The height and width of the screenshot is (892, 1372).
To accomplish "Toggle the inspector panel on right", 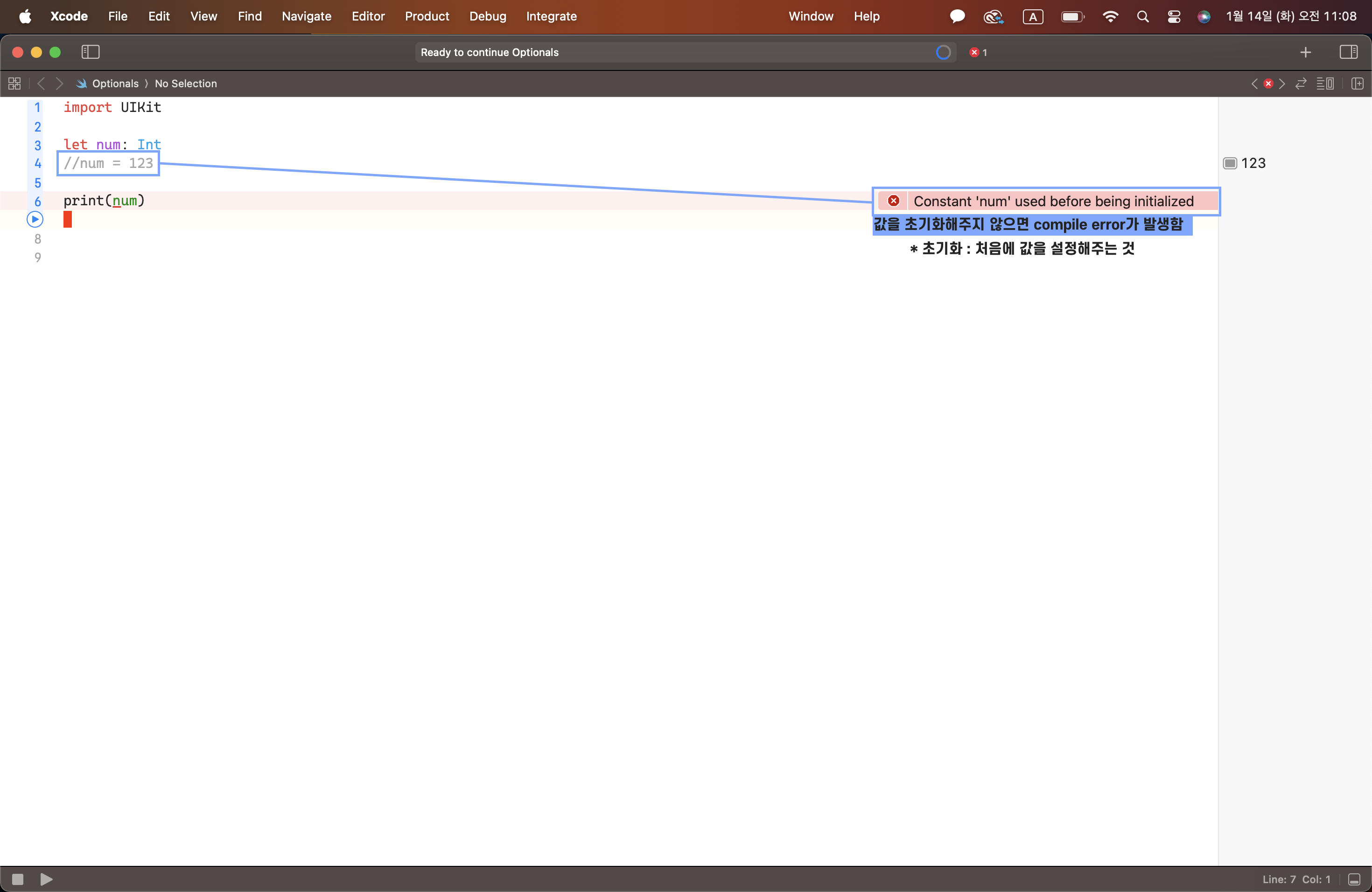I will point(1348,52).
